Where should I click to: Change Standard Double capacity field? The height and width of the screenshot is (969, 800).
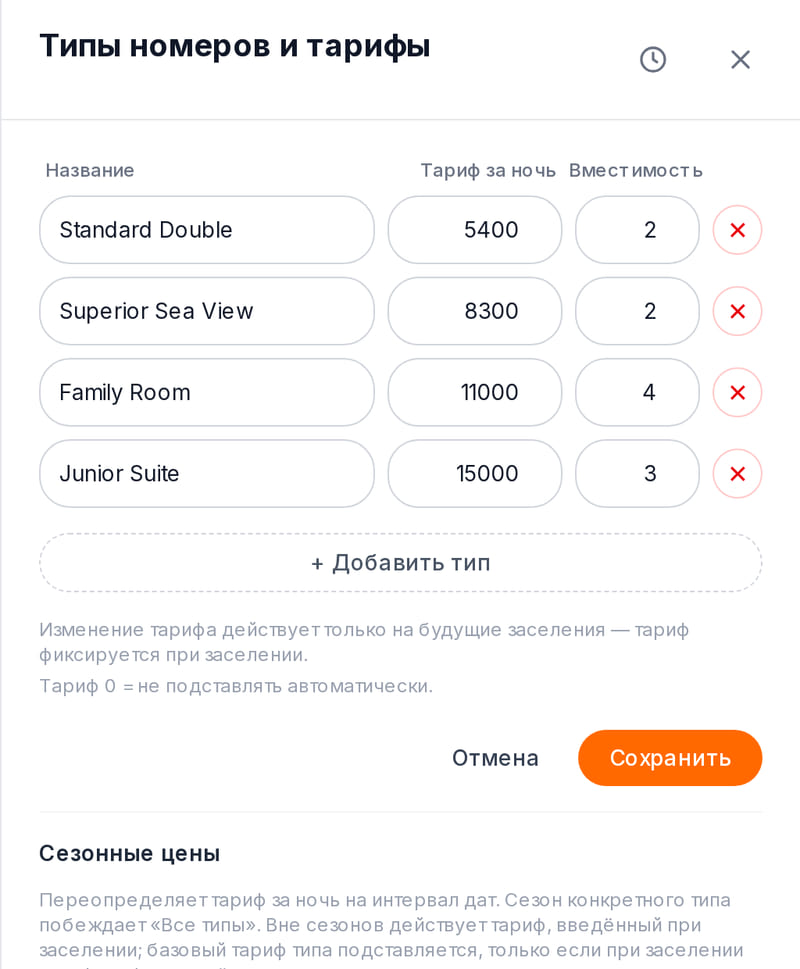click(638, 230)
